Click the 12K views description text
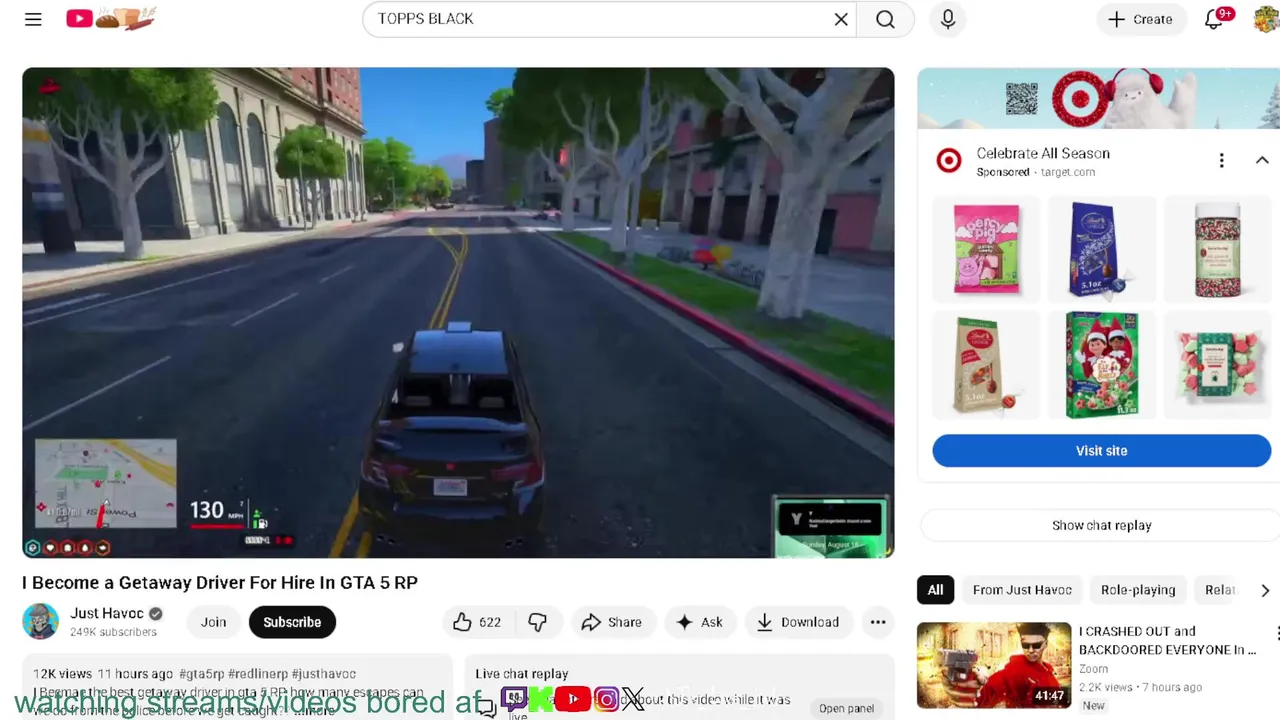Screen dimensions: 1280x720 click(x=62, y=674)
